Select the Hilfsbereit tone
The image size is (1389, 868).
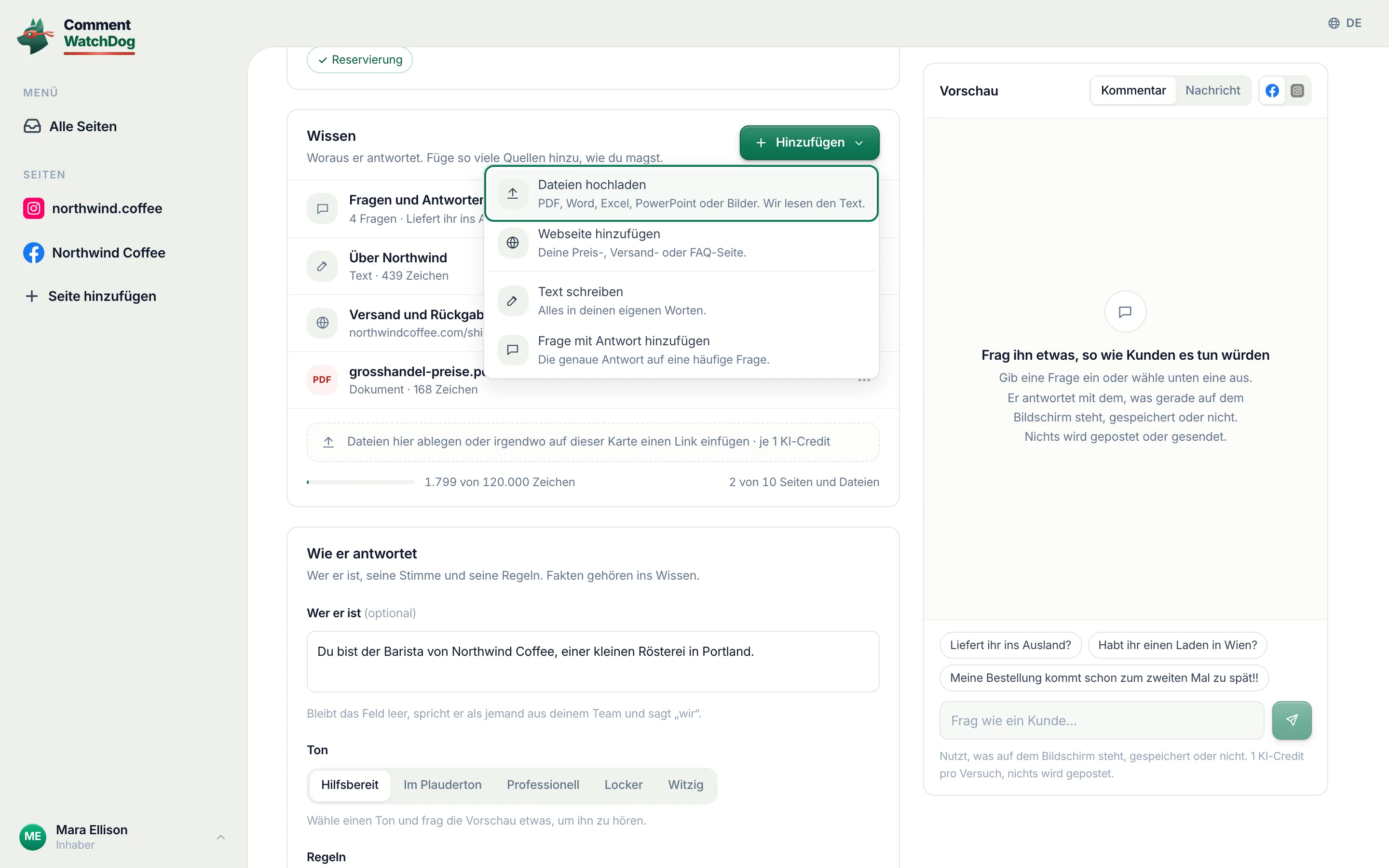(x=350, y=785)
